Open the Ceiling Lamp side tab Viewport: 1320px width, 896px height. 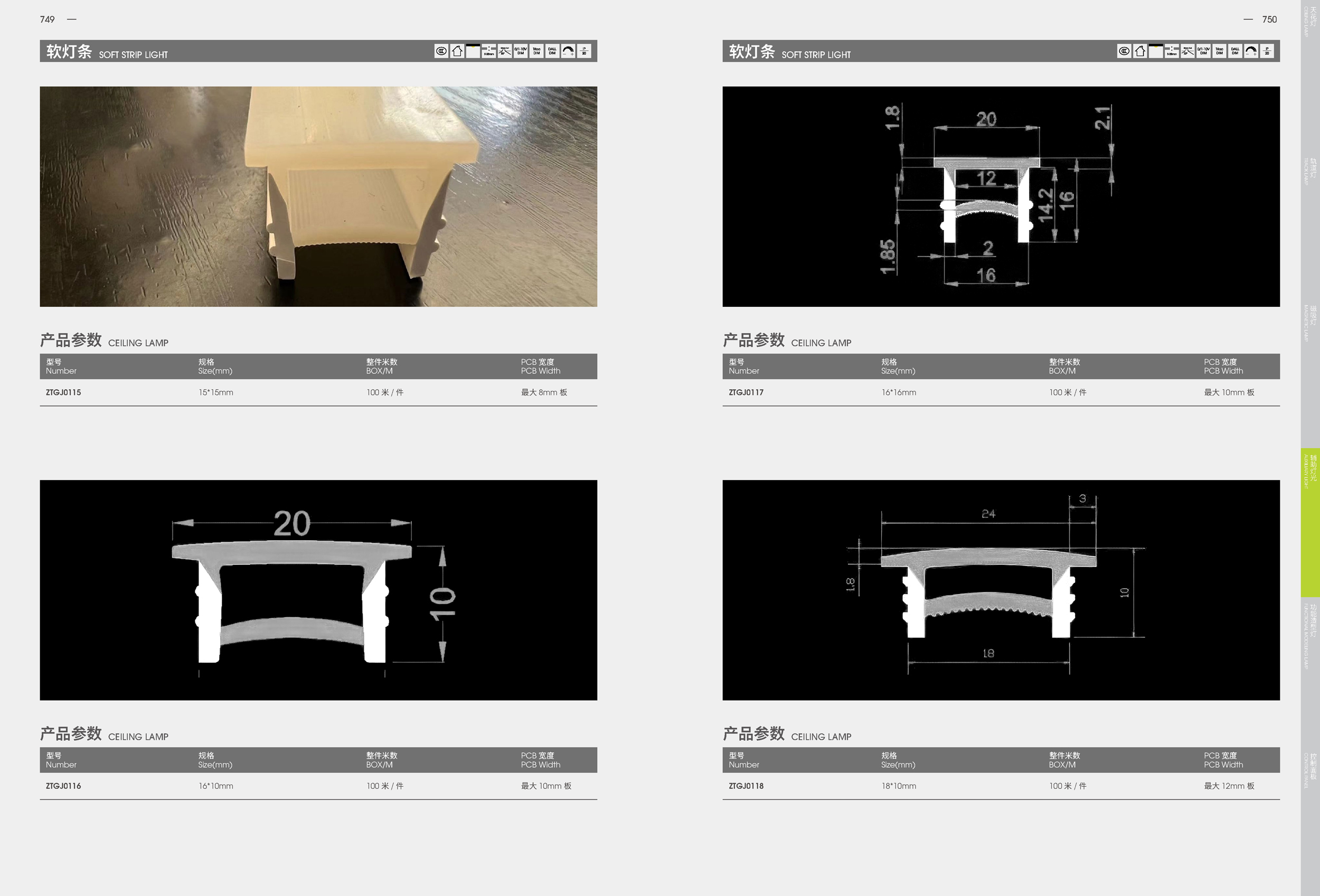coord(1310,22)
